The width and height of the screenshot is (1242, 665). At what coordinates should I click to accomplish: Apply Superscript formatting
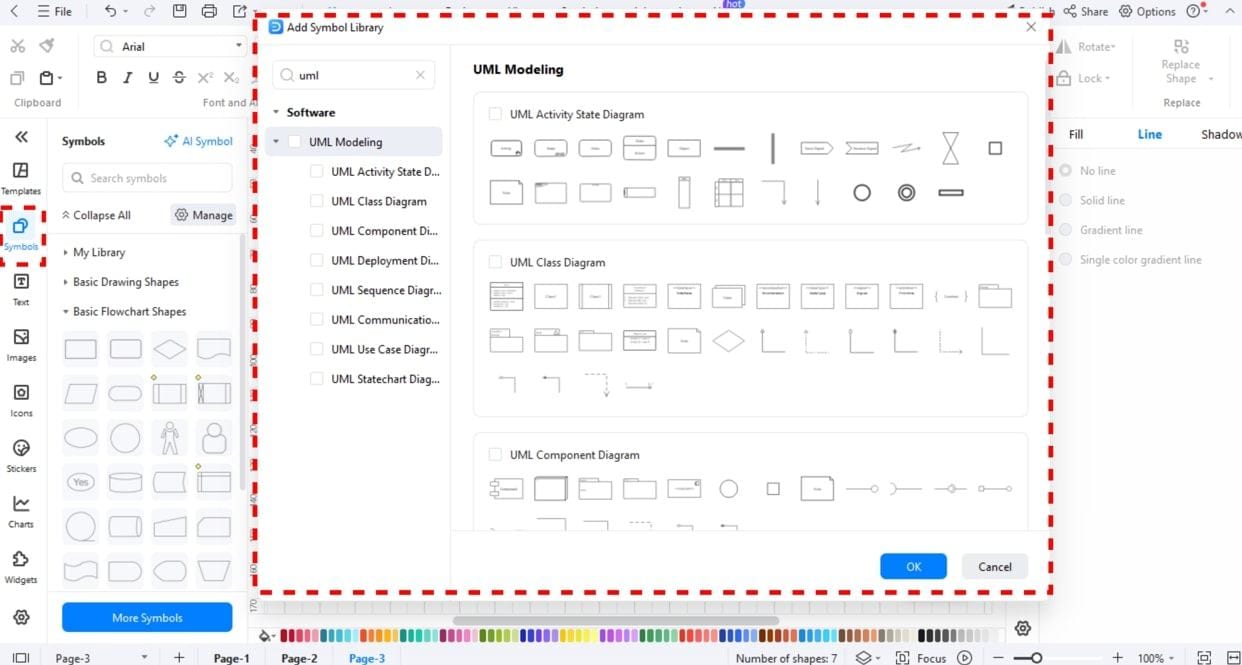point(205,78)
